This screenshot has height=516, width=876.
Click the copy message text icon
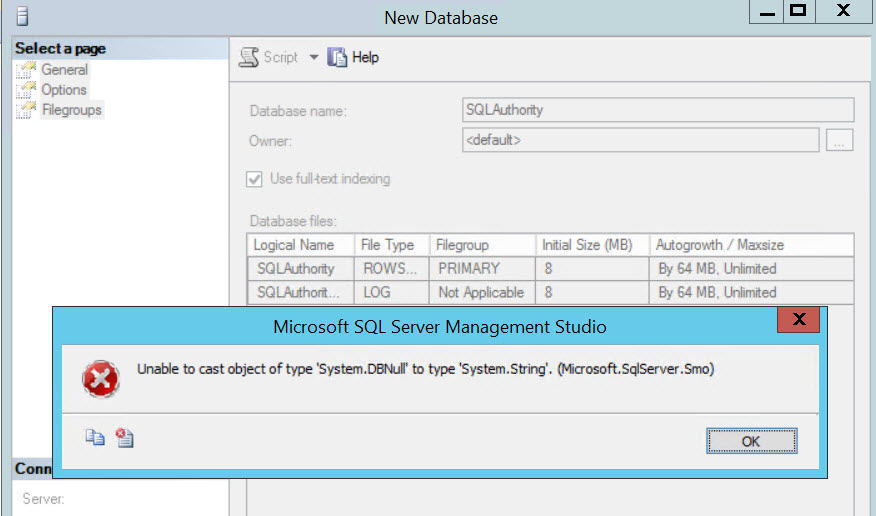tap(95, 438)
